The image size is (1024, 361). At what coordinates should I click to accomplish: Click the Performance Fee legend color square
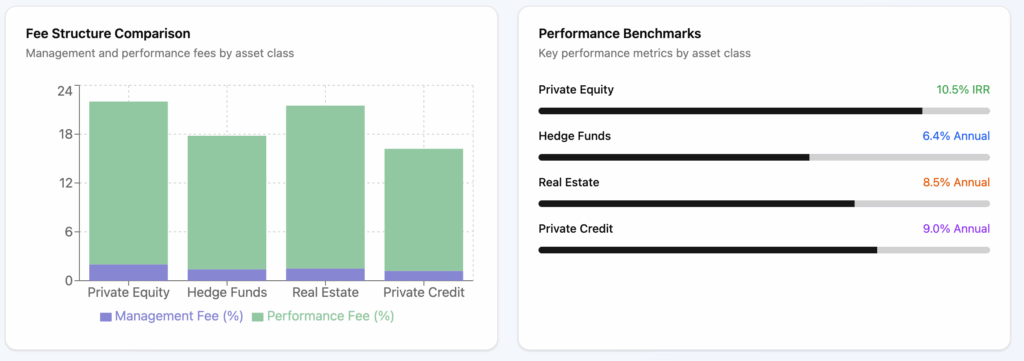click(x=257, y=317)
